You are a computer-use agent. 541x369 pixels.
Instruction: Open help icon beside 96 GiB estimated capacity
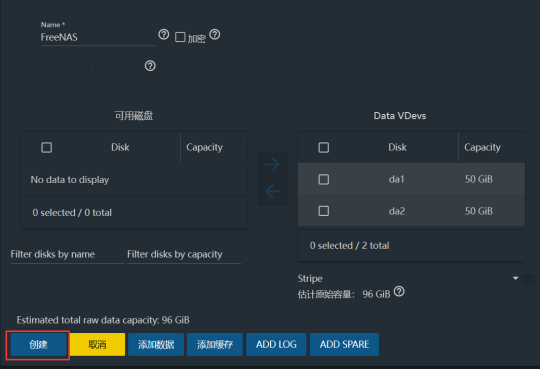(399, 292)
